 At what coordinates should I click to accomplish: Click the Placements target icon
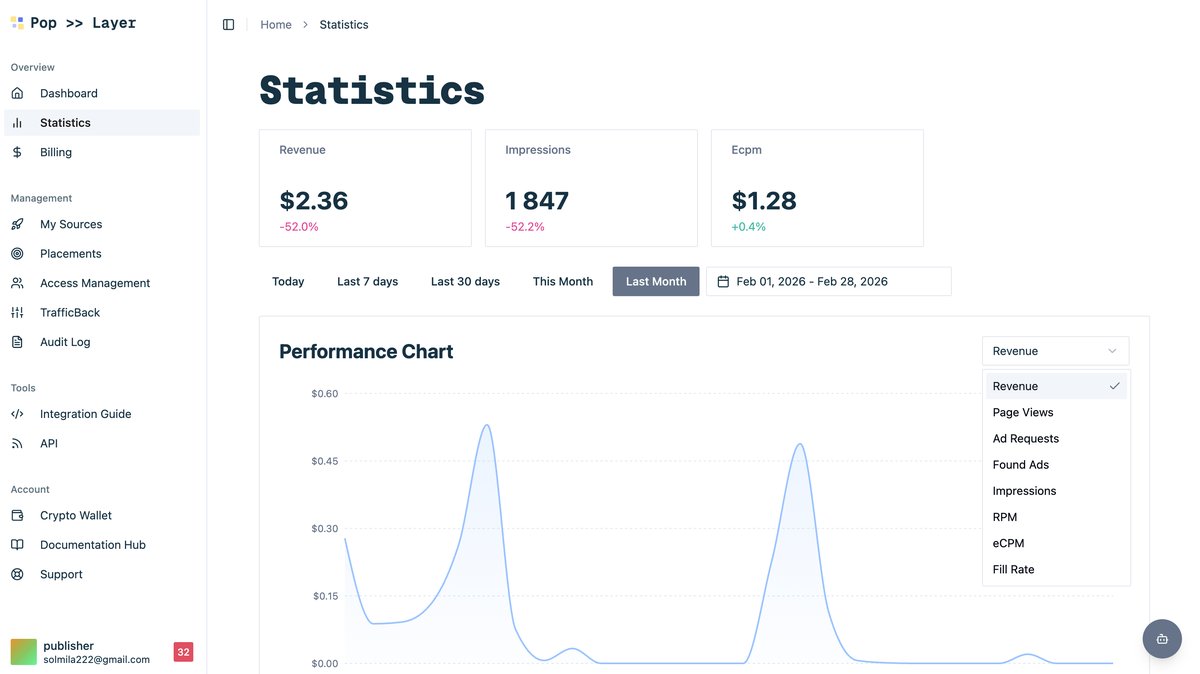[20, 253]
